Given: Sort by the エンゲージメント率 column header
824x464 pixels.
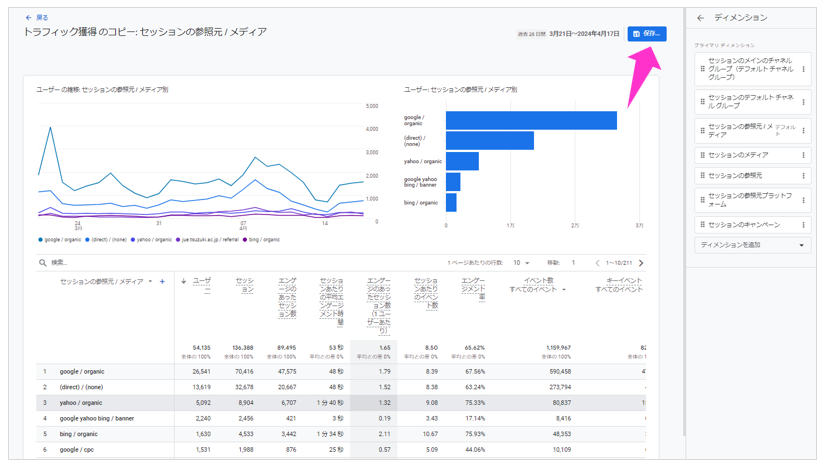Looking at the screenshot, I should tap(473, 289).
